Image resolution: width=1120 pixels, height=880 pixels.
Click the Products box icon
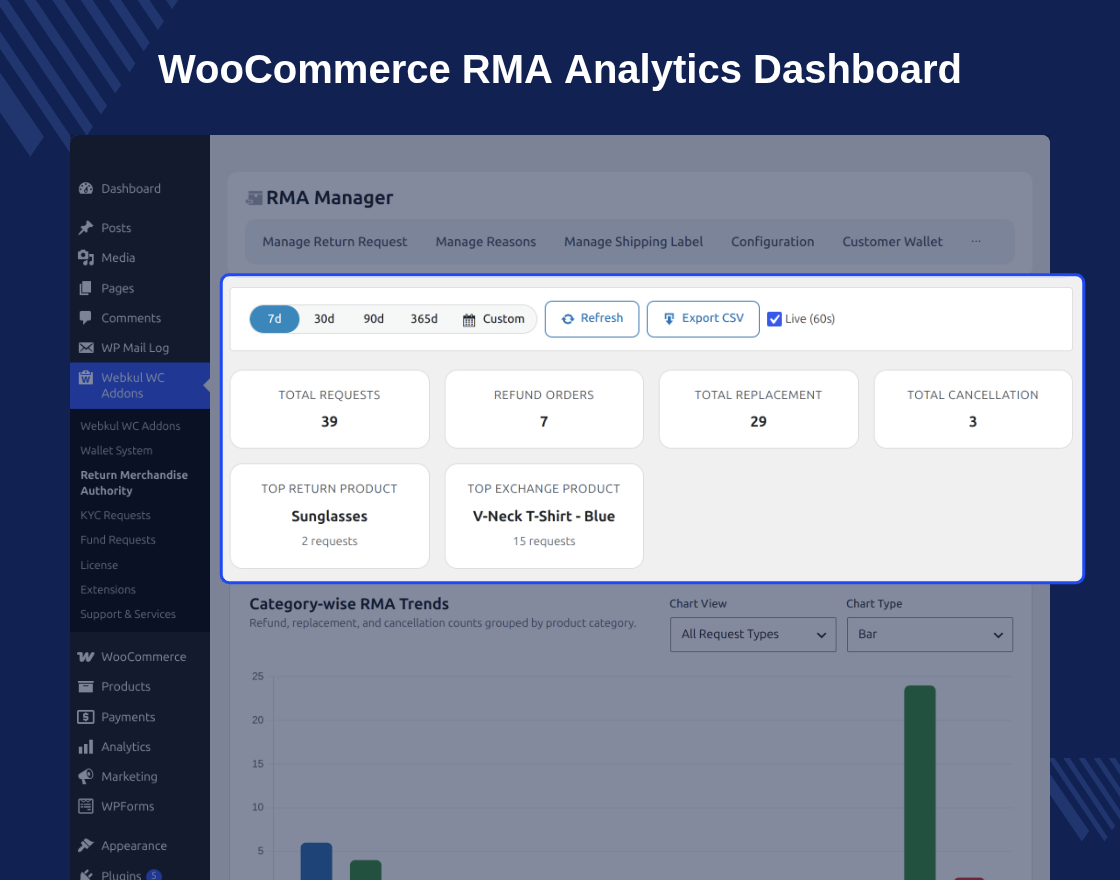point(86,686)
